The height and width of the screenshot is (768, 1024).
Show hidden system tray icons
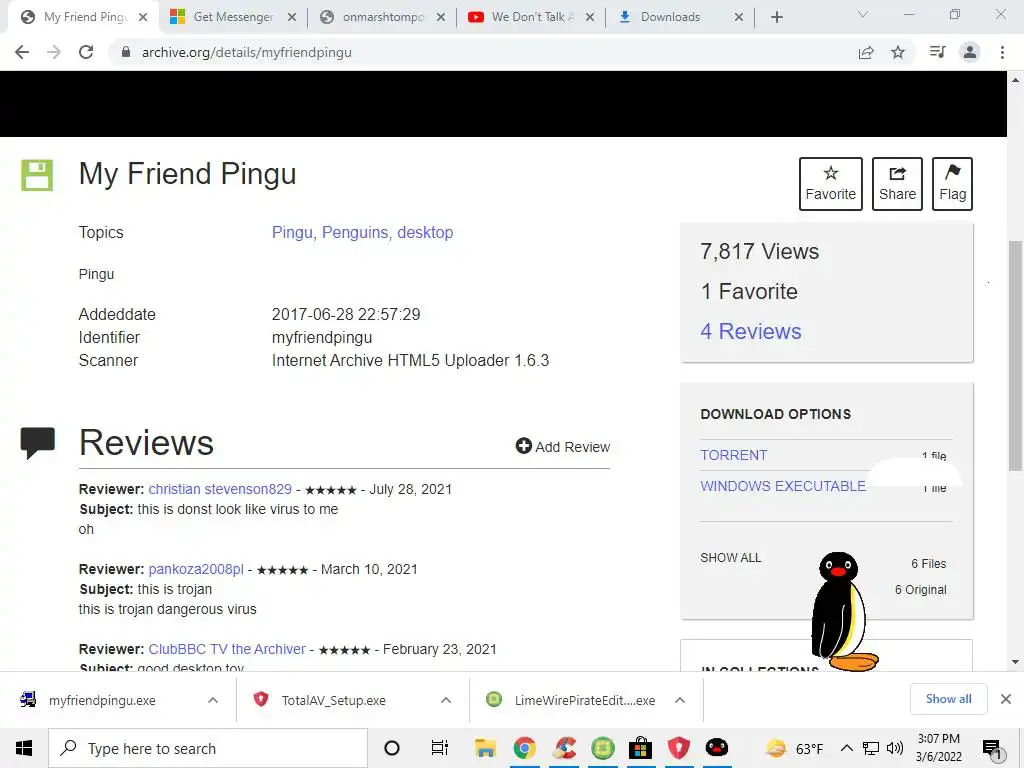click(x=846, y=748)
